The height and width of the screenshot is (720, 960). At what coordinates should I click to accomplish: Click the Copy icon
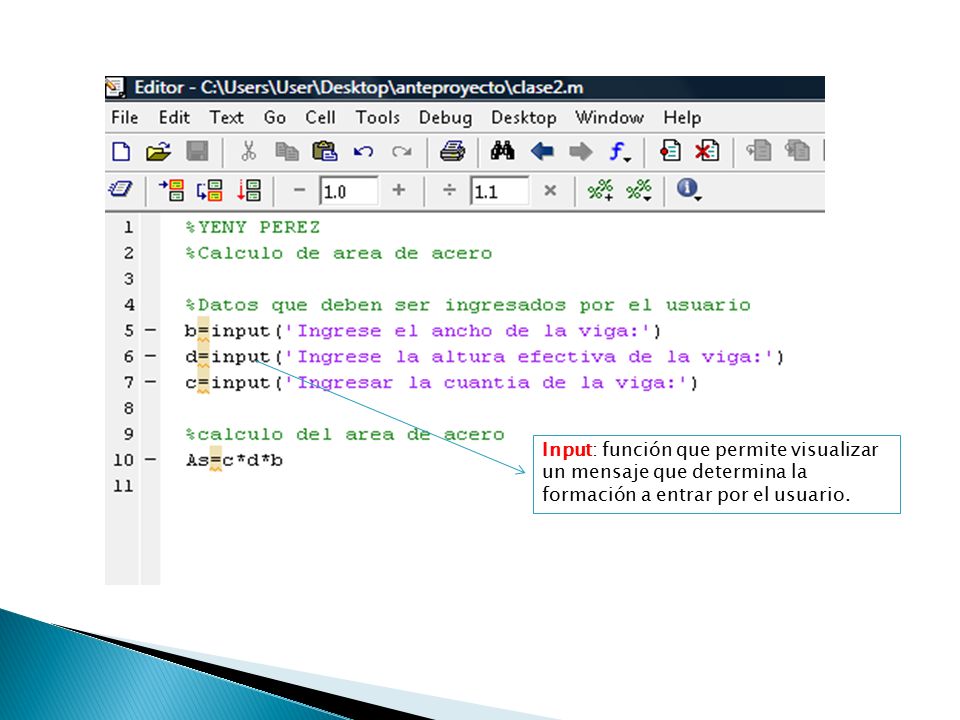[x=287, y=151]
